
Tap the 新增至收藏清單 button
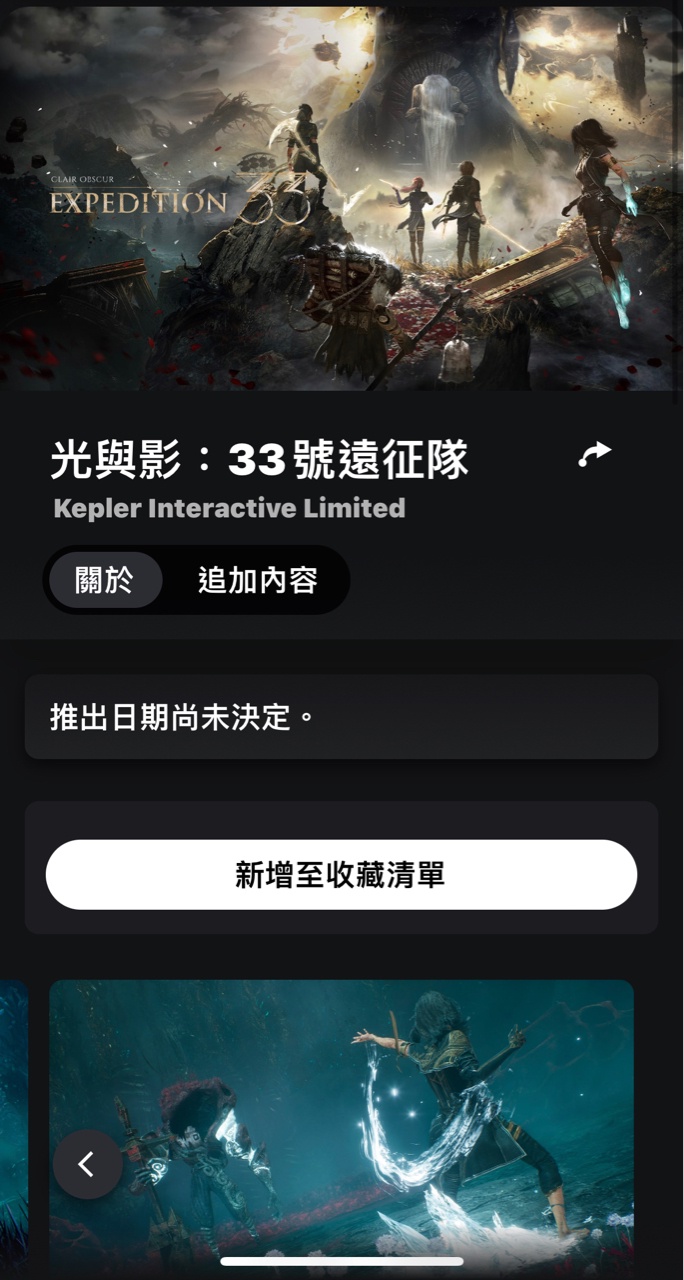click(x=341, y=875)
